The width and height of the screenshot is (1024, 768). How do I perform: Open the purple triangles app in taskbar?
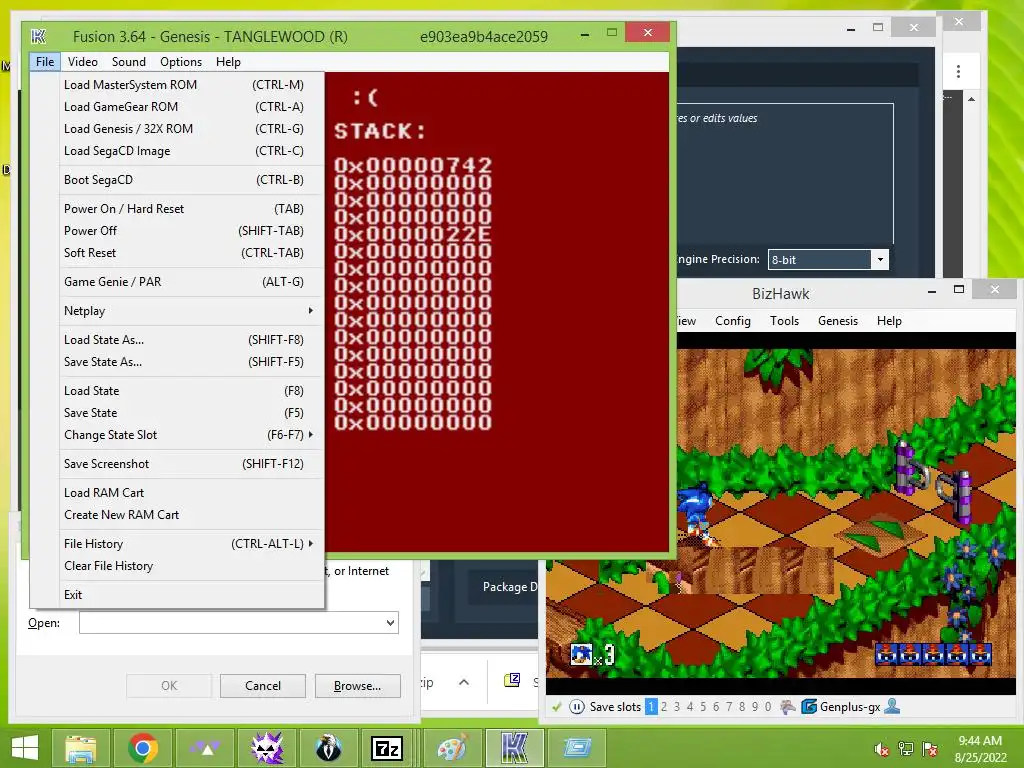click(205, 748)
